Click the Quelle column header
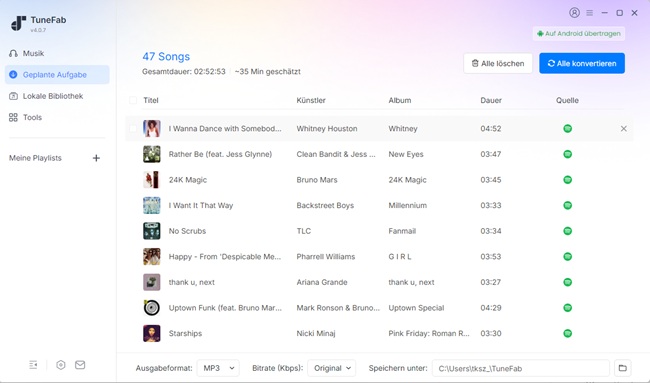 point(568,100)
